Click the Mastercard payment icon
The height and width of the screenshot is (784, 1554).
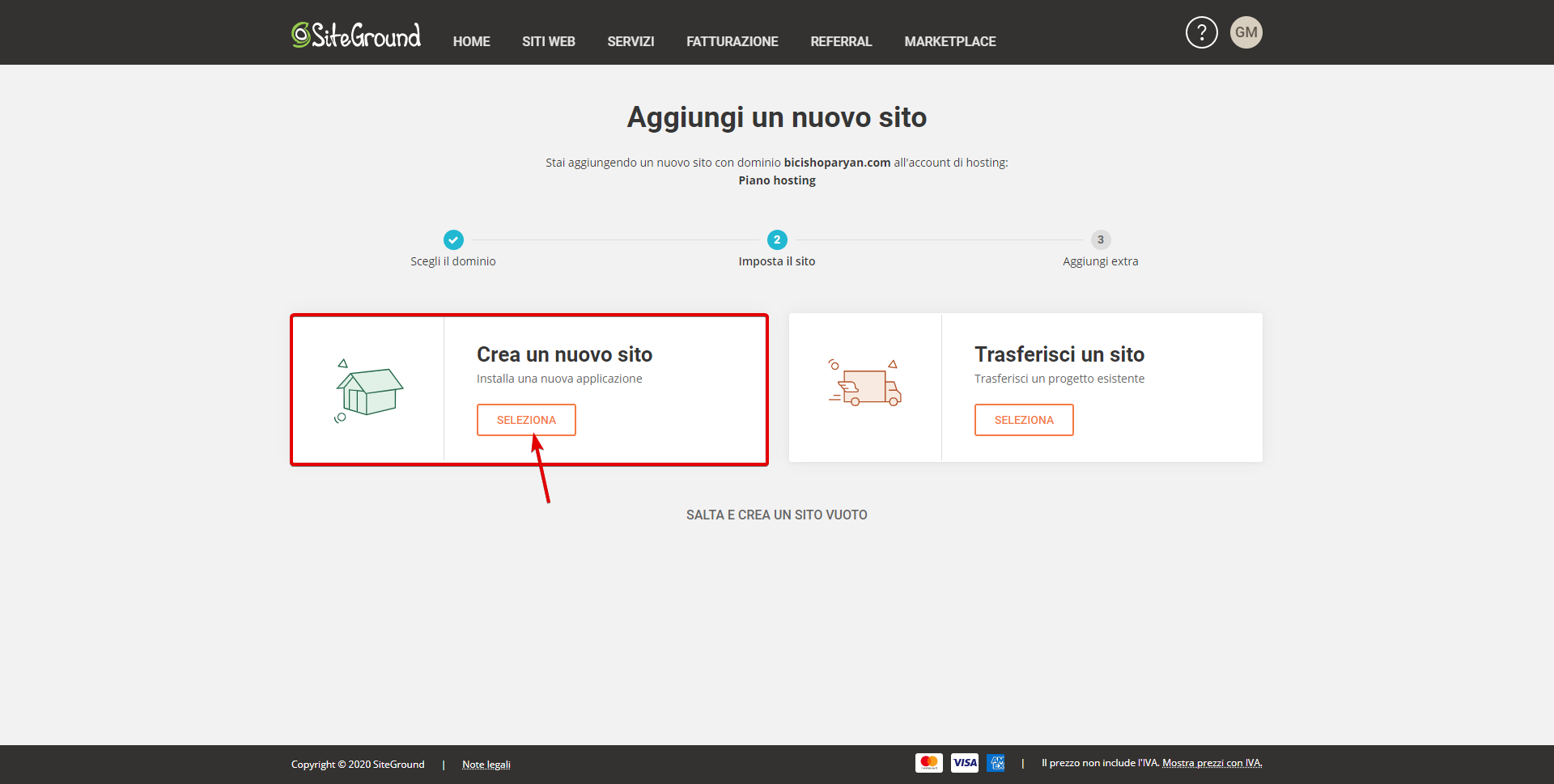point(928,763)
